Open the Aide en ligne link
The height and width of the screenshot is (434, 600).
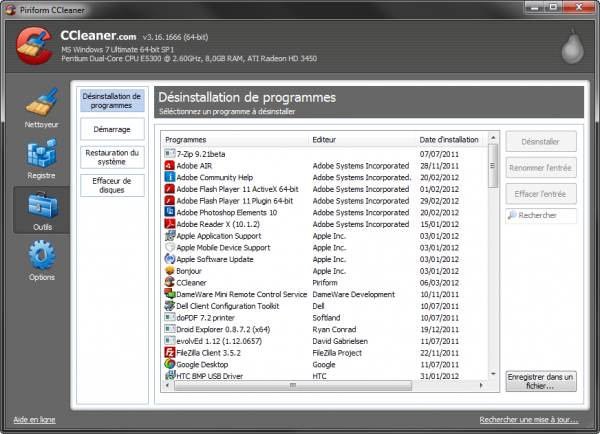(x=34, y=420)
